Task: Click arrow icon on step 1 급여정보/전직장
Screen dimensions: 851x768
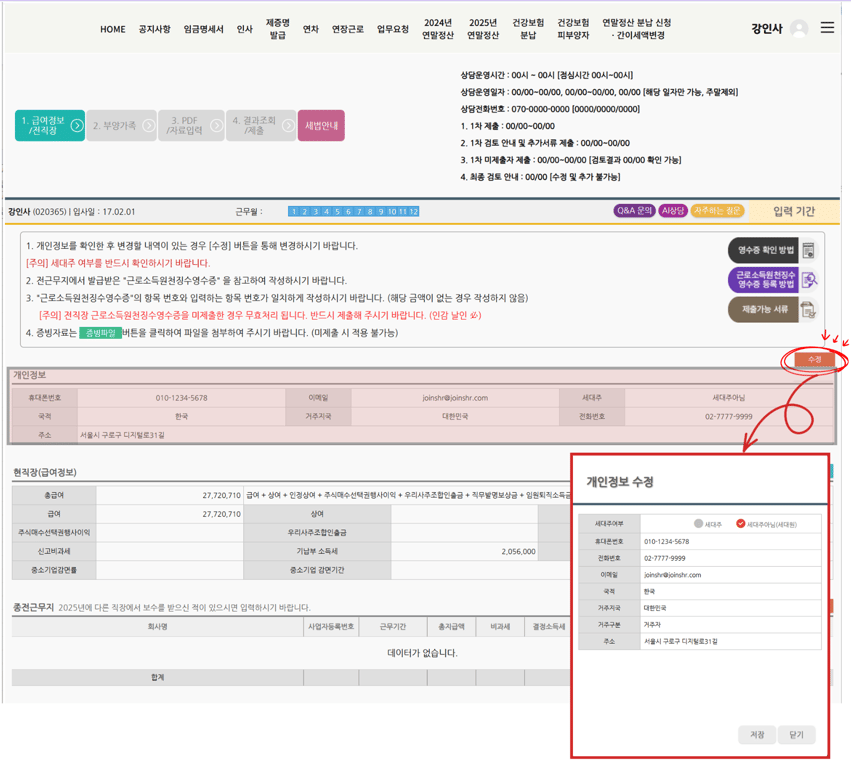Action: click(77, 125)
